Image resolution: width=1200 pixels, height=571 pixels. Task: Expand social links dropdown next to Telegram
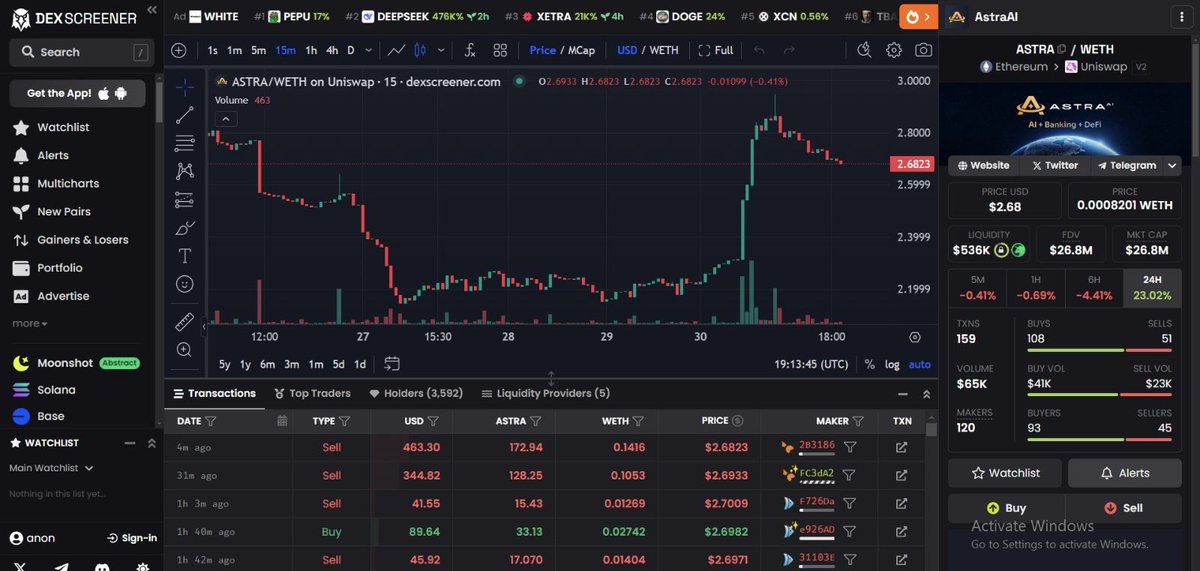click(1172, 165)
